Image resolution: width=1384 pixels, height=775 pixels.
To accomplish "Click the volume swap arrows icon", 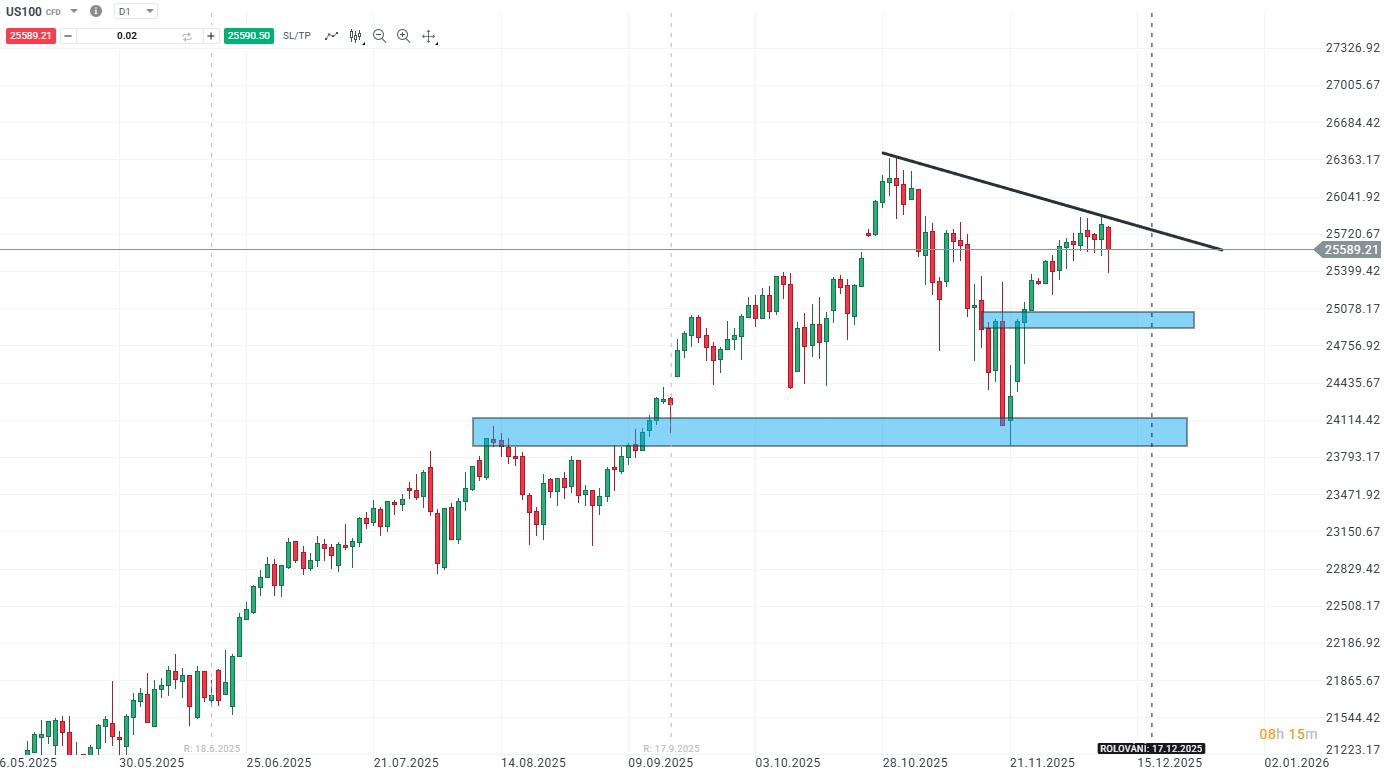I will pos(187,36).
